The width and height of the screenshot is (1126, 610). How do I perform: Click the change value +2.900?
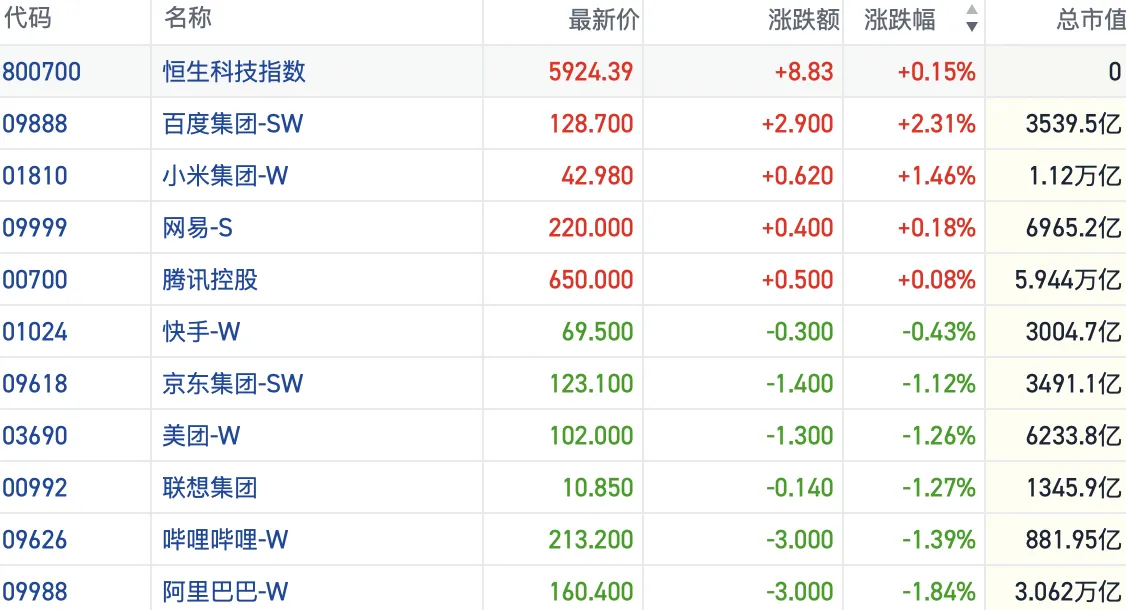pyautogui.click(x=797, y=124)
